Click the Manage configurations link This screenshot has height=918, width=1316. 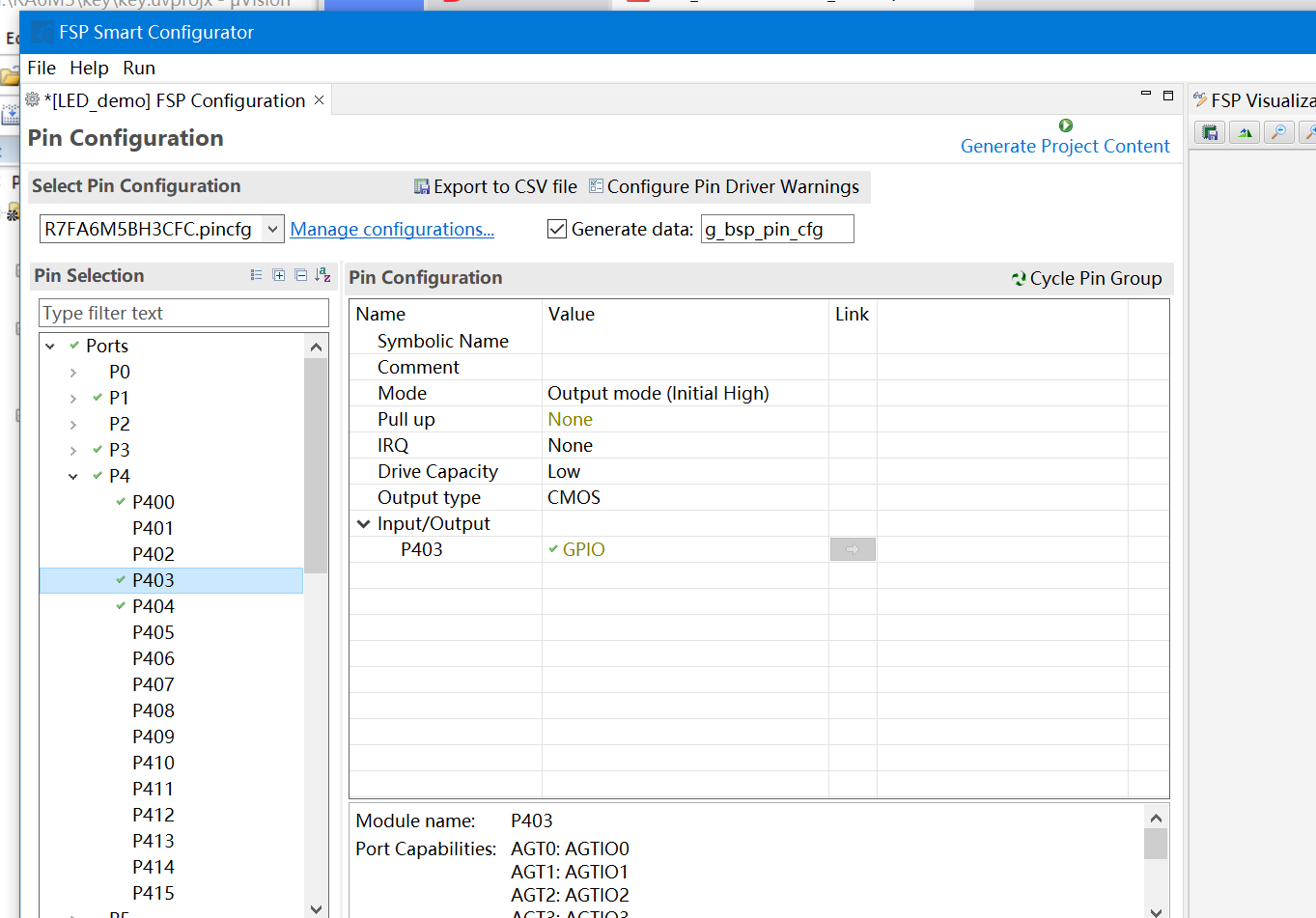click(392, 229)
